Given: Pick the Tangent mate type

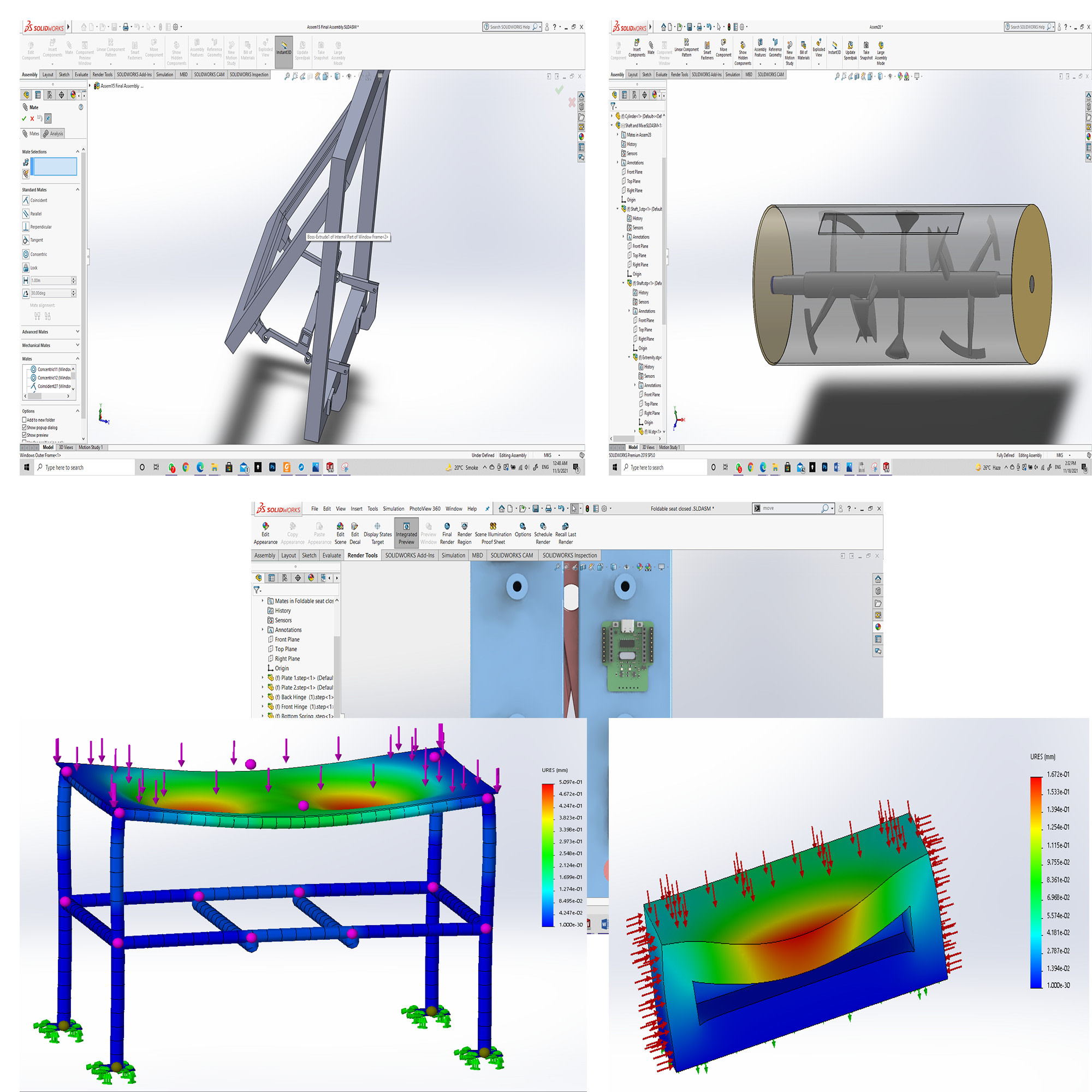Looking at the screenshot, I should coord(26,240).
